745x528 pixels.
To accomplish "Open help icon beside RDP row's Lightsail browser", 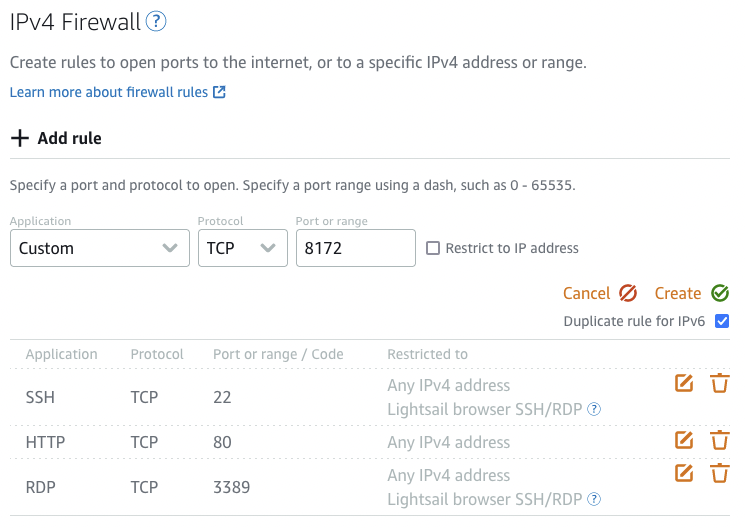I will [x=594, y=499].
